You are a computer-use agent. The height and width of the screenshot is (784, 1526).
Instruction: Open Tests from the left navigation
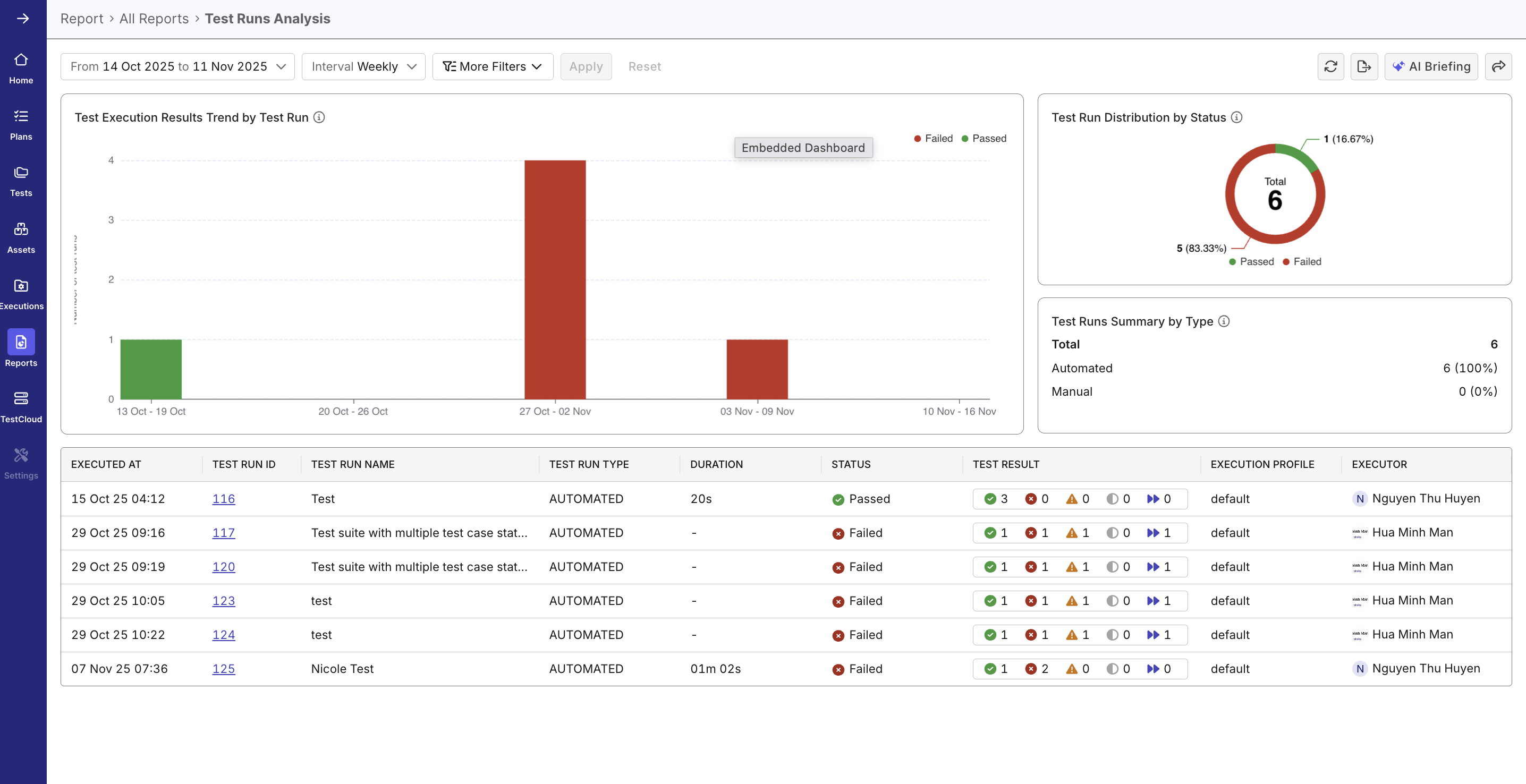[x=21, y=180]
